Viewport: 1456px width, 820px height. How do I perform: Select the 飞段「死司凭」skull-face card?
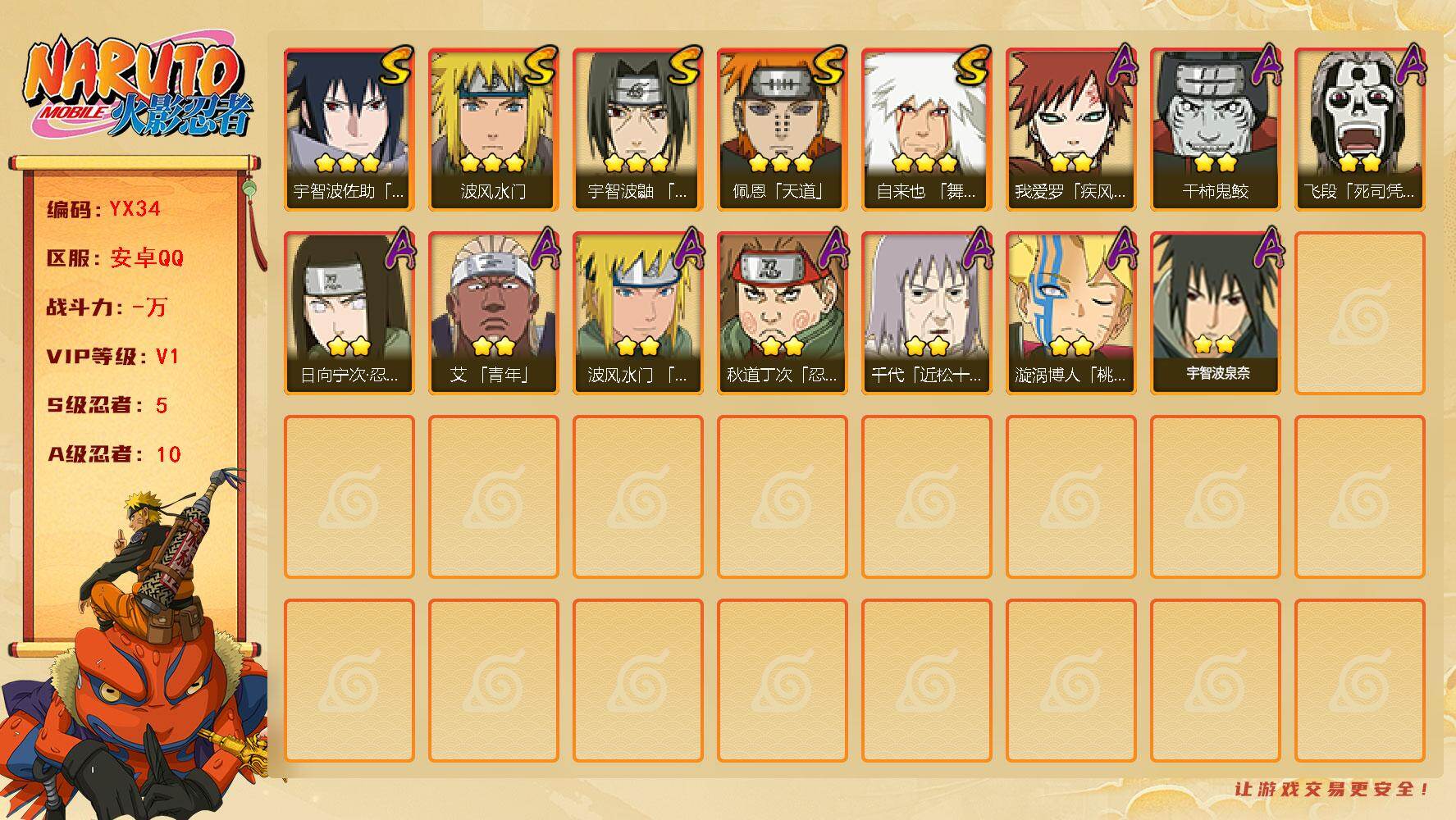[1359, 129]
